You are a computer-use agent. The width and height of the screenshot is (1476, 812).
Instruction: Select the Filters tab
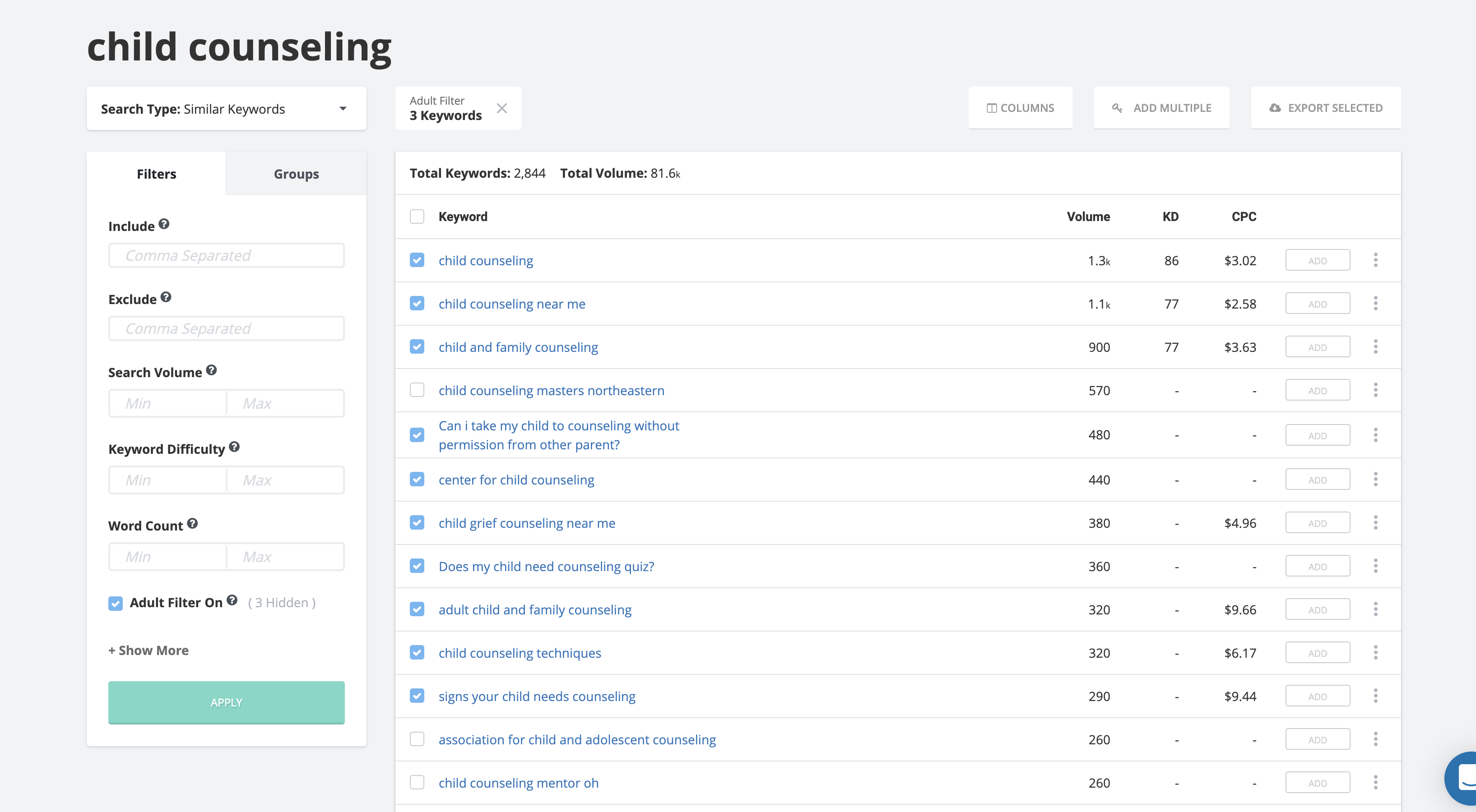[157, 174]
